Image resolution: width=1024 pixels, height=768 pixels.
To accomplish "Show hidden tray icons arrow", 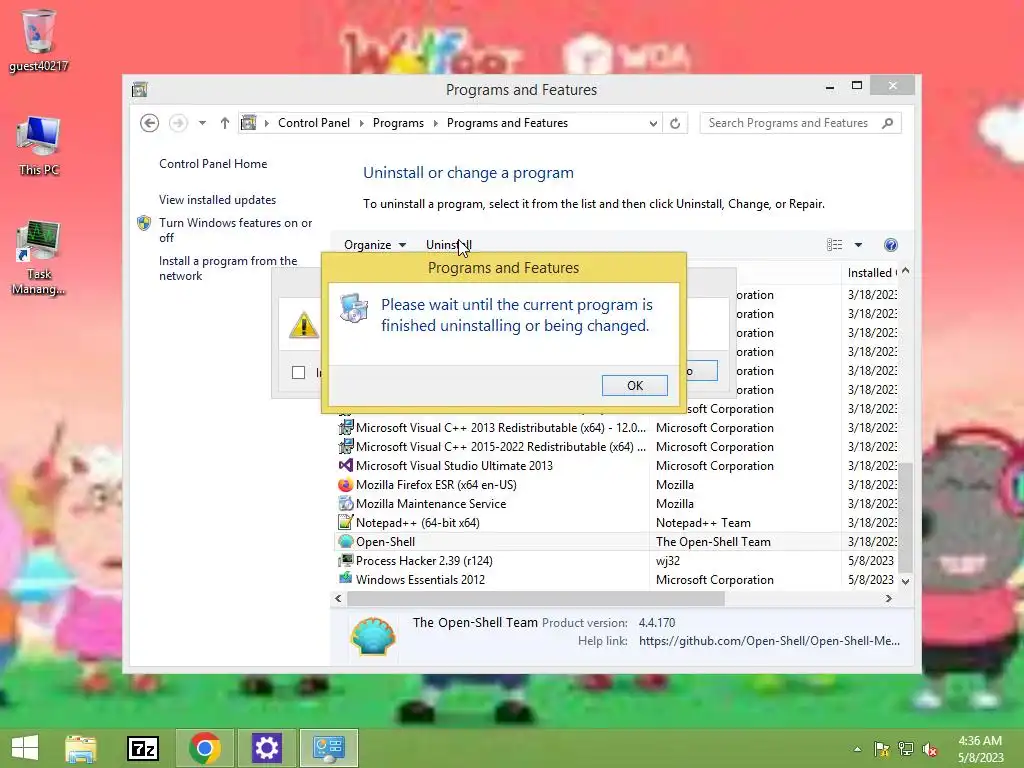I will click(x=857, y=749).
